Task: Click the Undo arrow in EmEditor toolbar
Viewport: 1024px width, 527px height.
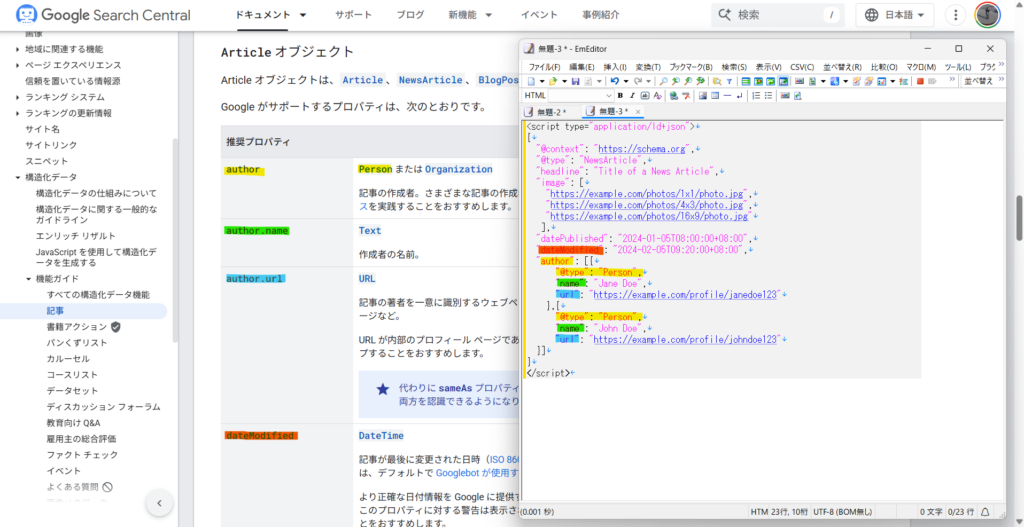Action: pyautogui.click(x=615, y=81)
